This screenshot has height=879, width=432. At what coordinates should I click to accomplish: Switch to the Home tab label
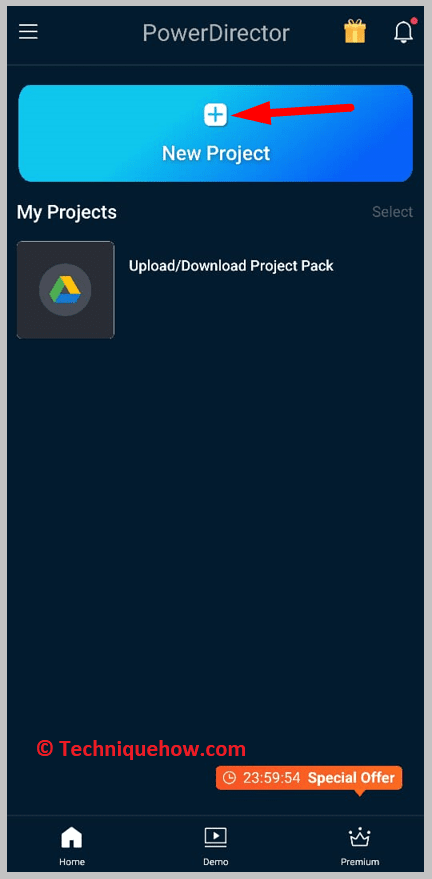click(x=72, y=862)
